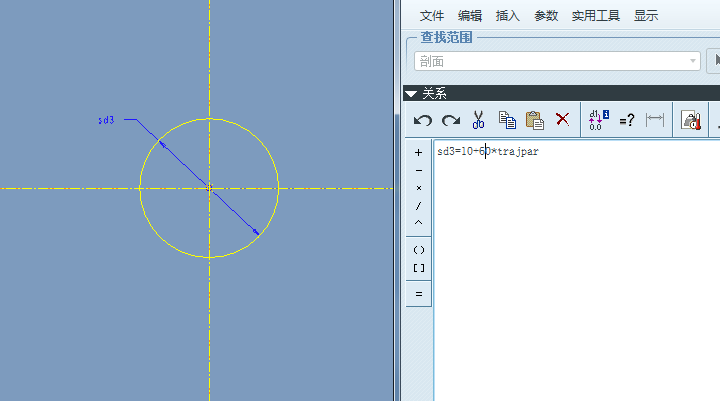This screenshot has width=720, height=401.
Task: Redo relation edit
Action: (x=451, y=120)
